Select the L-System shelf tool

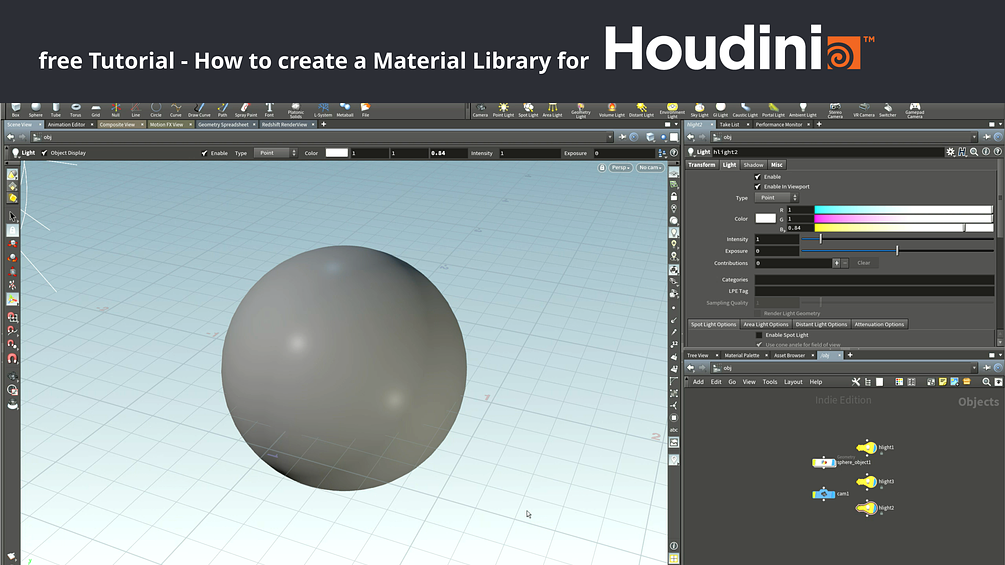(323, 110)
